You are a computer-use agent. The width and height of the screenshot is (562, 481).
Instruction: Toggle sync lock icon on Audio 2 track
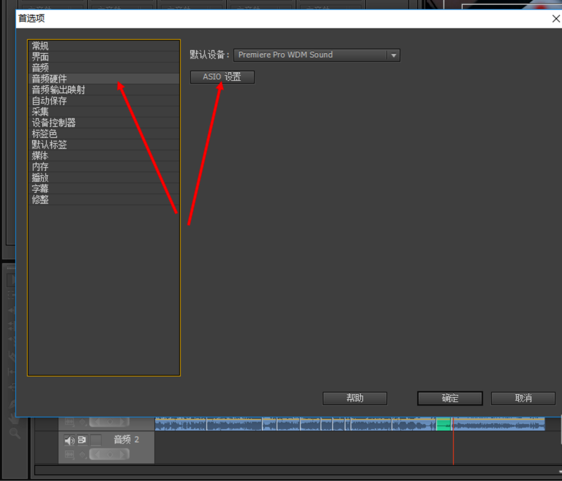(x=82, y=440)
